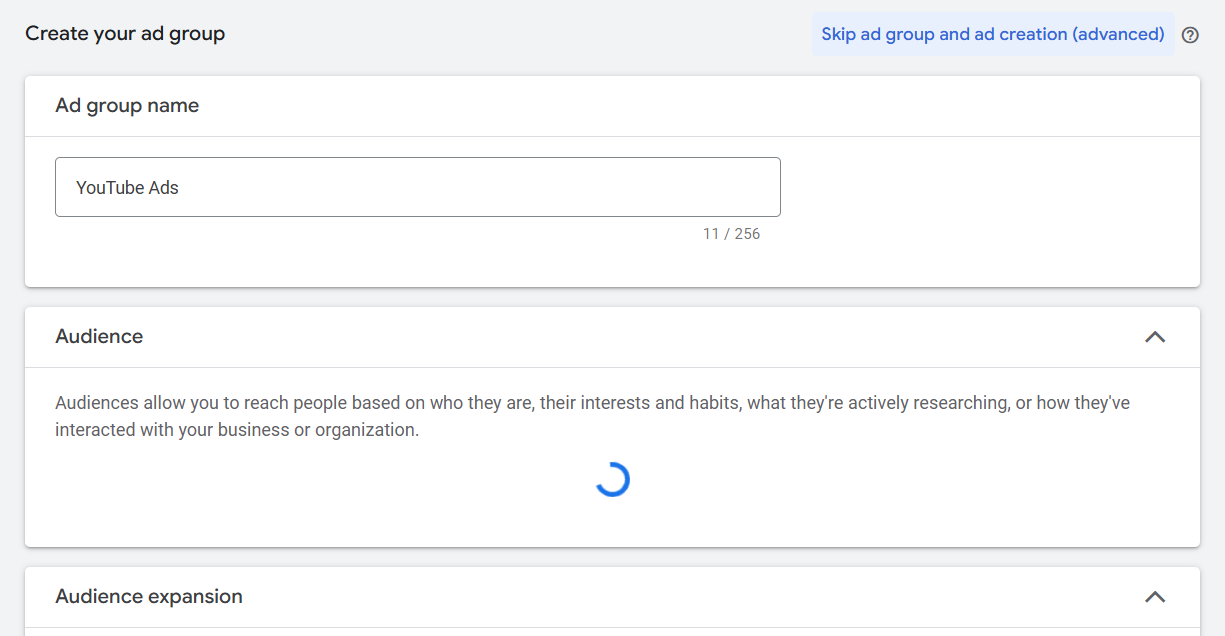This screenshot has width=1225, height=636.
Task: Click the Ad group name card heading
Action: (x=127, y=106)
